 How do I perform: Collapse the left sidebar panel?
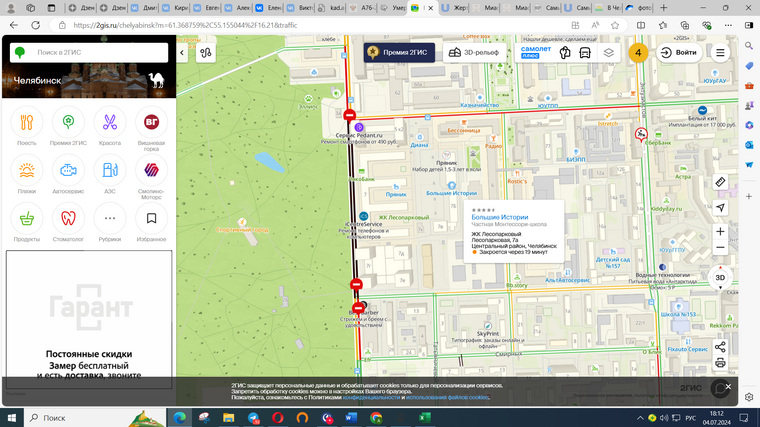coord(182,53)
